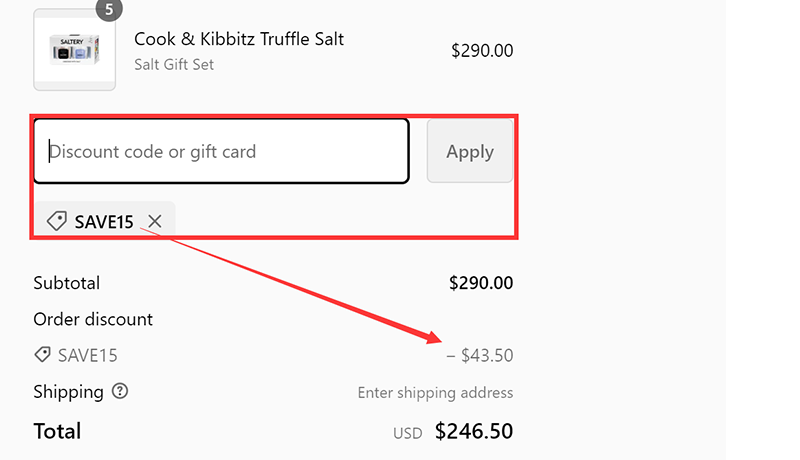Click the quantity badge showing 5
This screenshot has width=800, height=460.
[109, 9]
